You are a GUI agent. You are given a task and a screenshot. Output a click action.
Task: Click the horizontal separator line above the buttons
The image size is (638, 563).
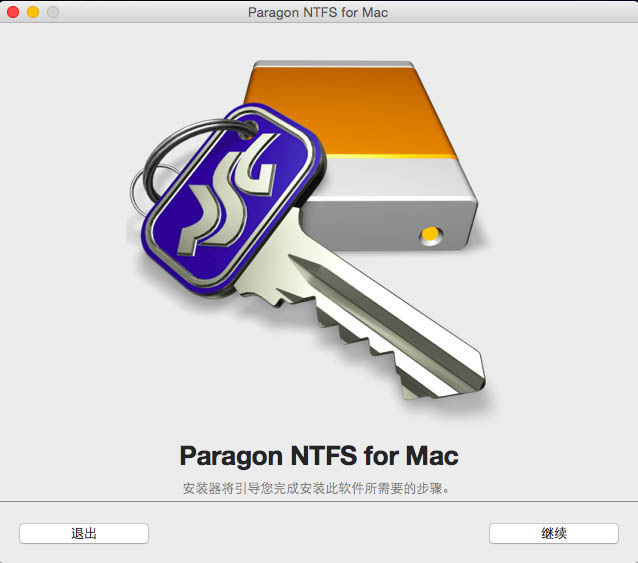(318, 501)
